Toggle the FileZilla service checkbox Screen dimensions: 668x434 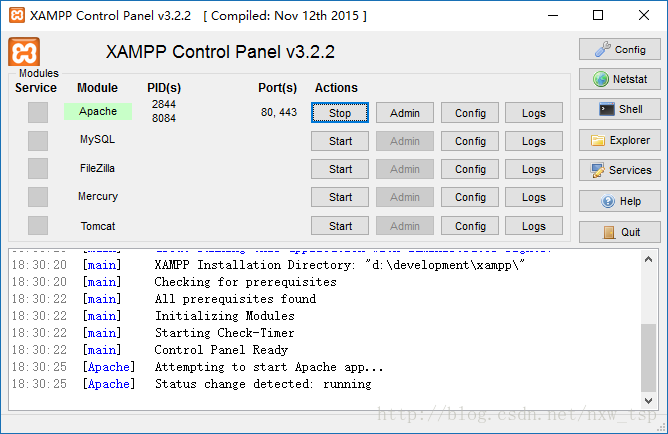point(38,169)
